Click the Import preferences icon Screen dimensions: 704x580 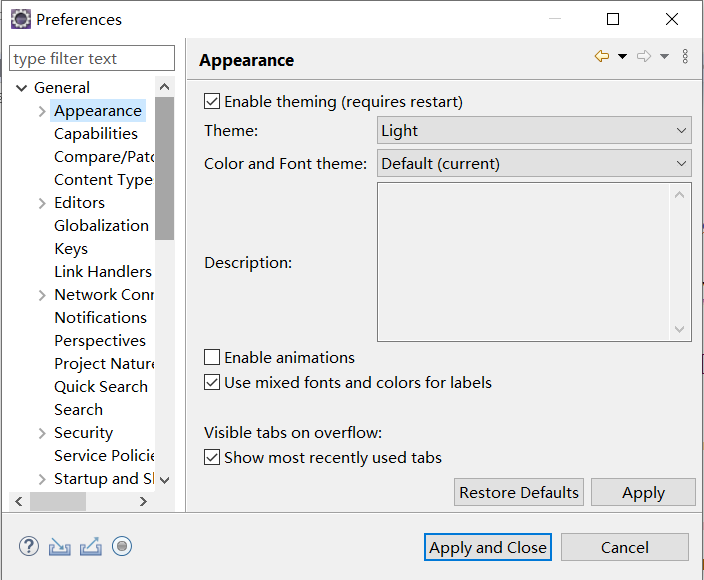tap(60, 547)
